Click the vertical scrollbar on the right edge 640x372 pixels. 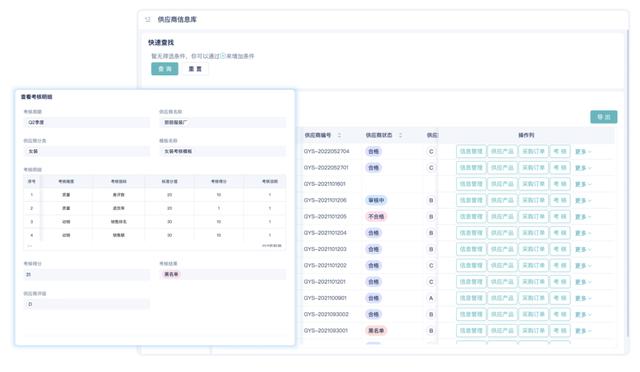point(627,184)
